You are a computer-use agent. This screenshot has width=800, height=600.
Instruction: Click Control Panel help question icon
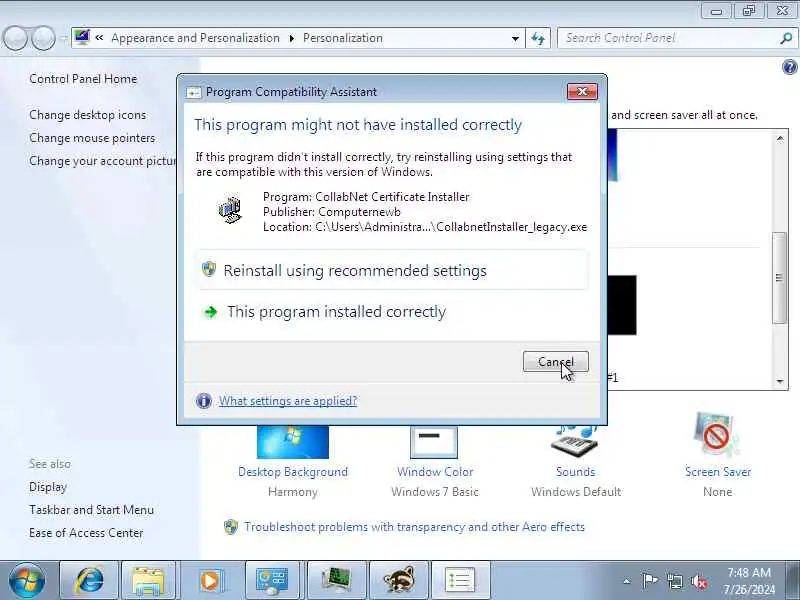[x=790, y=67]
